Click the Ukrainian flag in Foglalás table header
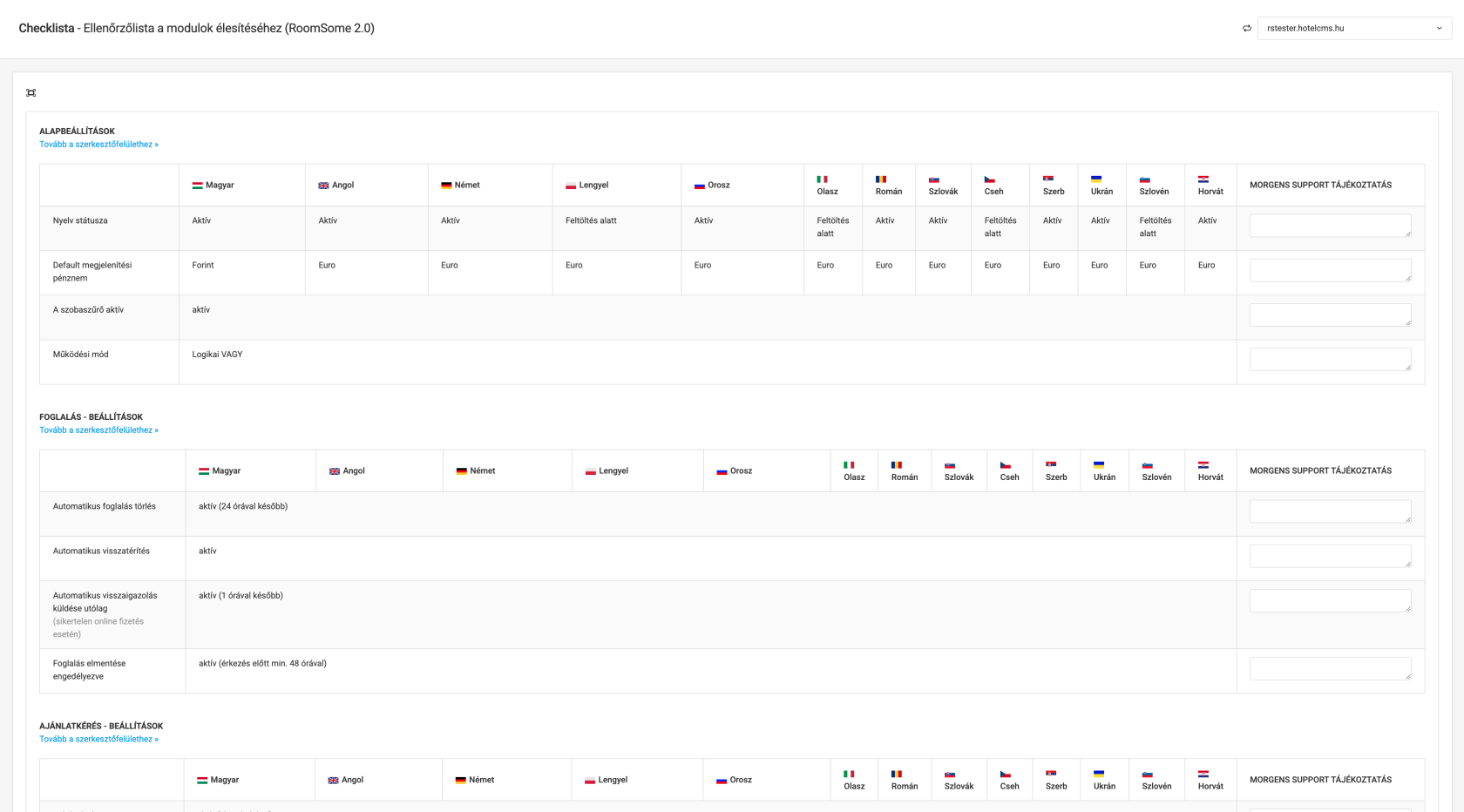 coord(1099,465)
